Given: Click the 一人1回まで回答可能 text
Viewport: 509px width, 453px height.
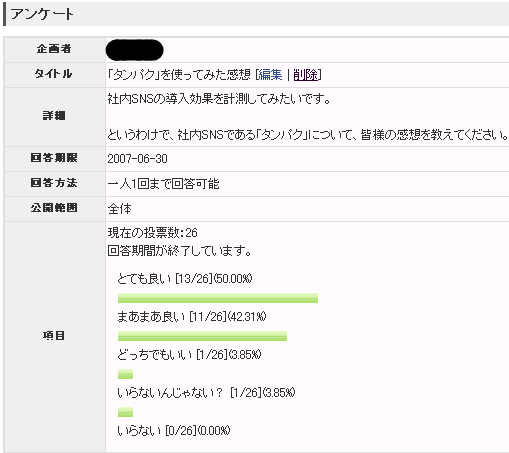Looking at the screenshot, I should (x=163, y=184).
